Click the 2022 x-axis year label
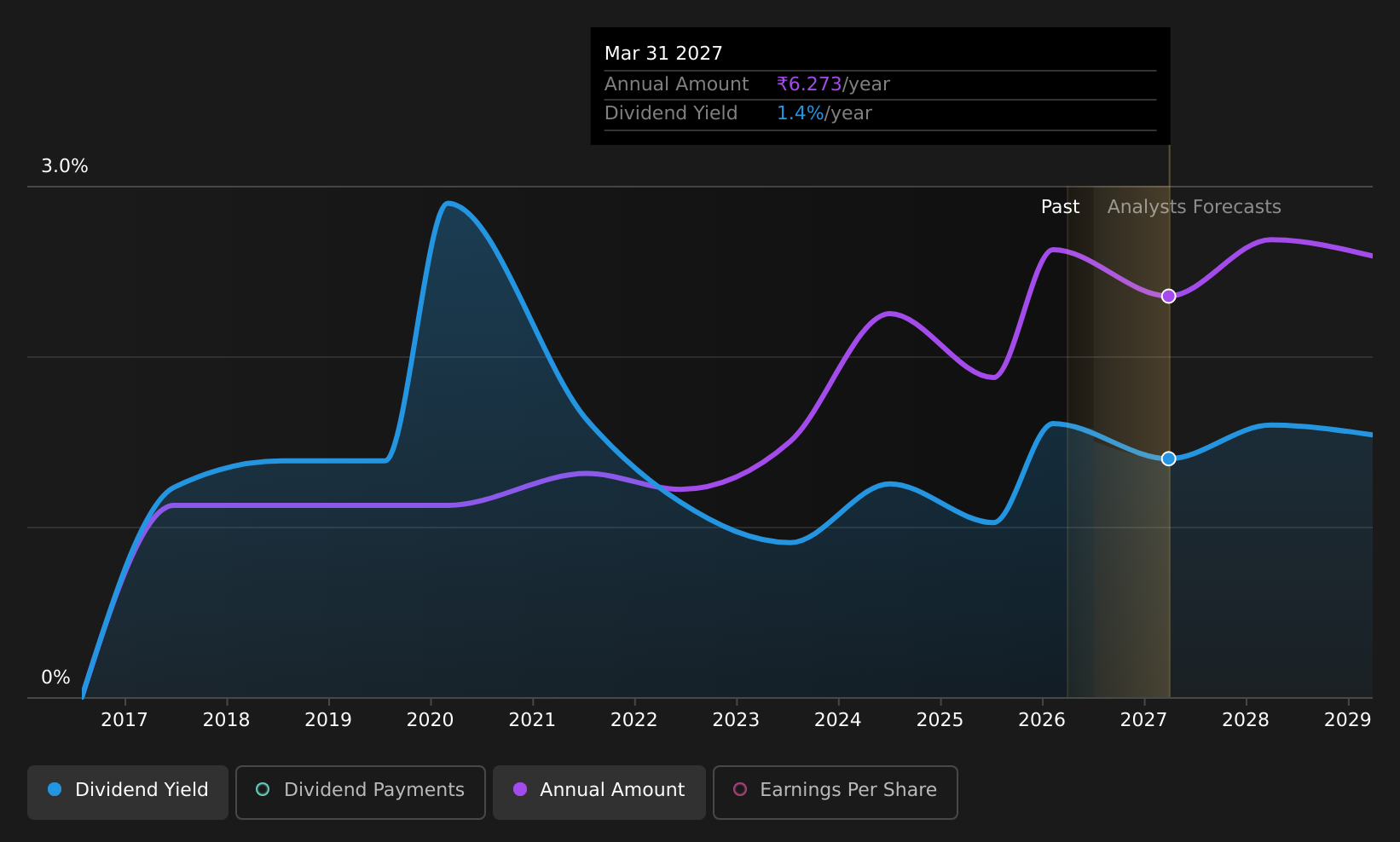 point(634,720)
